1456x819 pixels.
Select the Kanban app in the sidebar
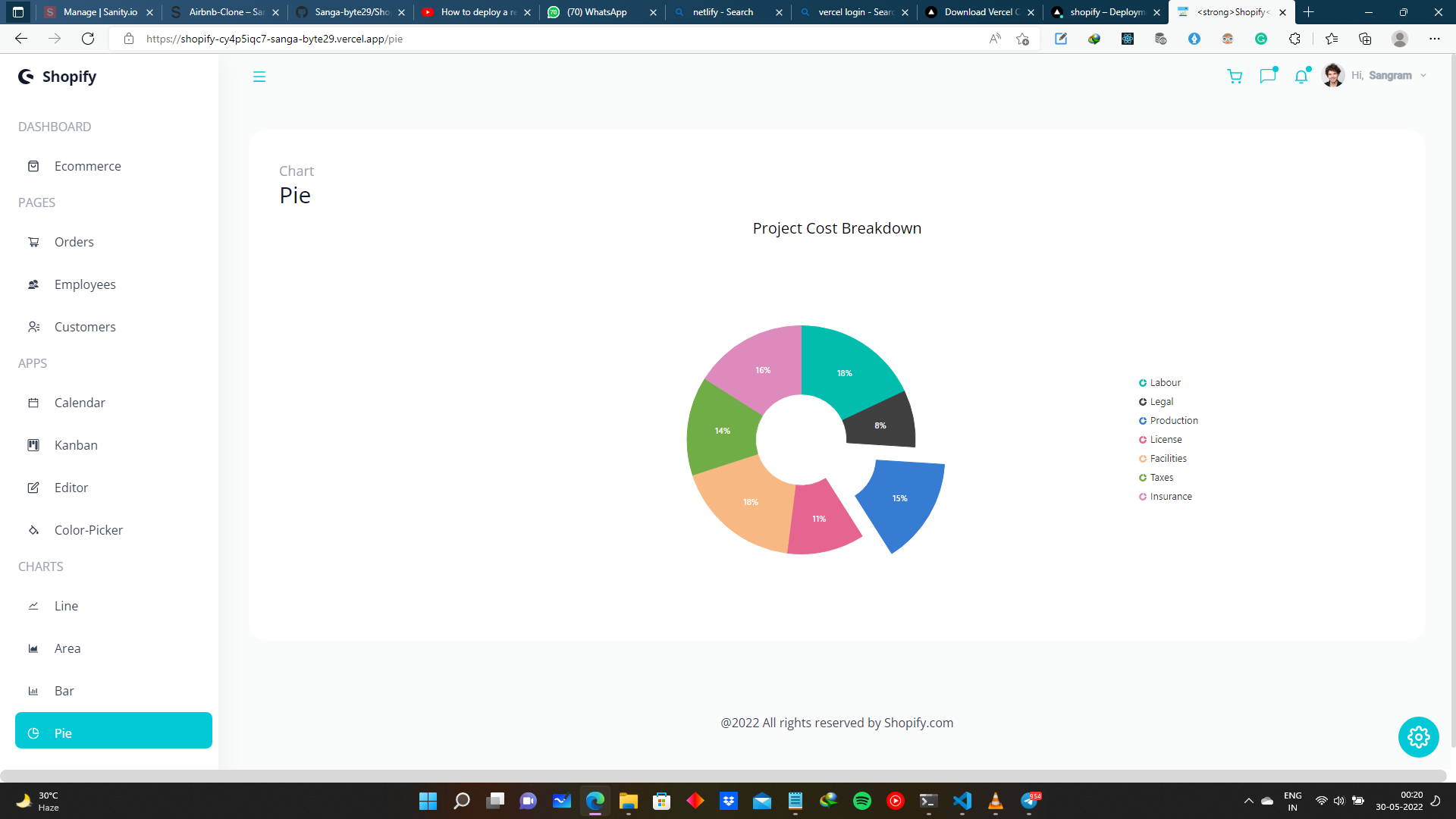75,445
